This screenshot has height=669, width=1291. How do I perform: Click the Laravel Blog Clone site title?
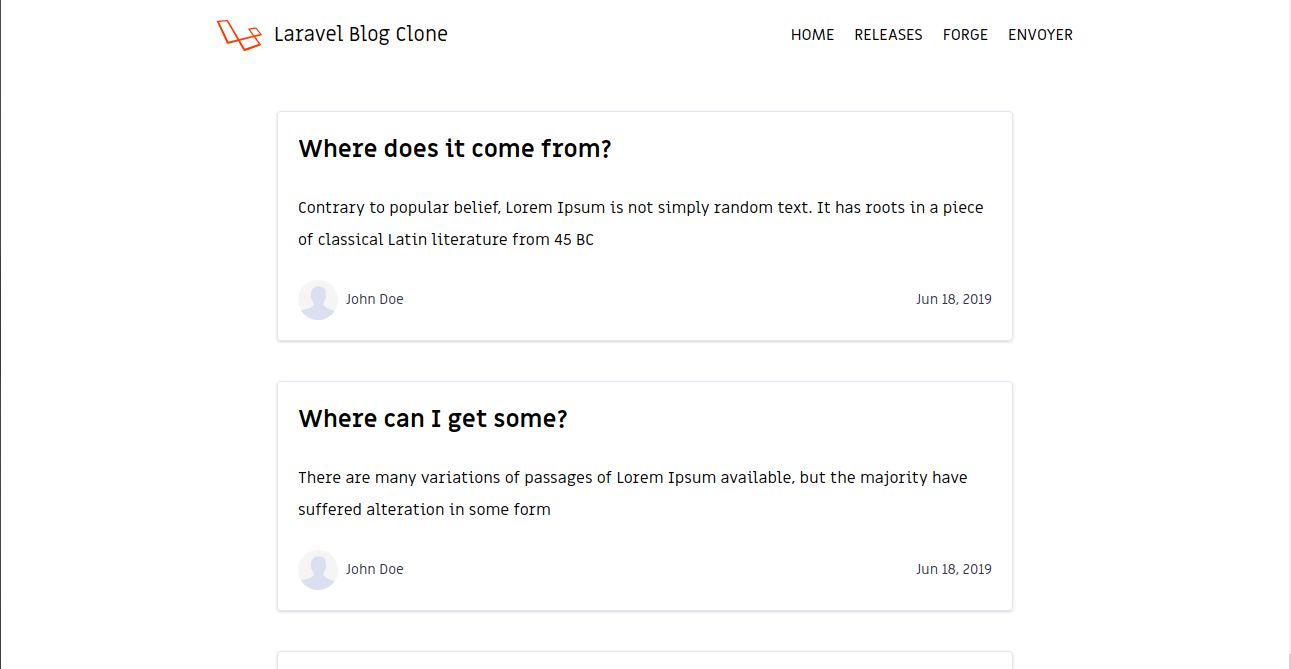pos(361,34)
